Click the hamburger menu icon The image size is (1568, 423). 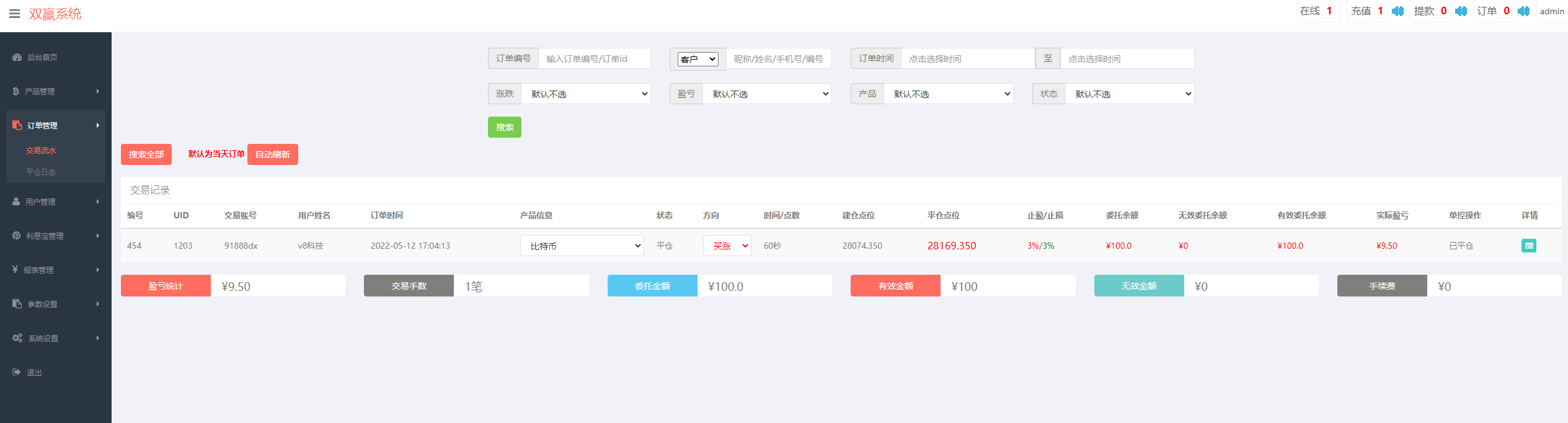pyautogui.click(x=14, y=14)
